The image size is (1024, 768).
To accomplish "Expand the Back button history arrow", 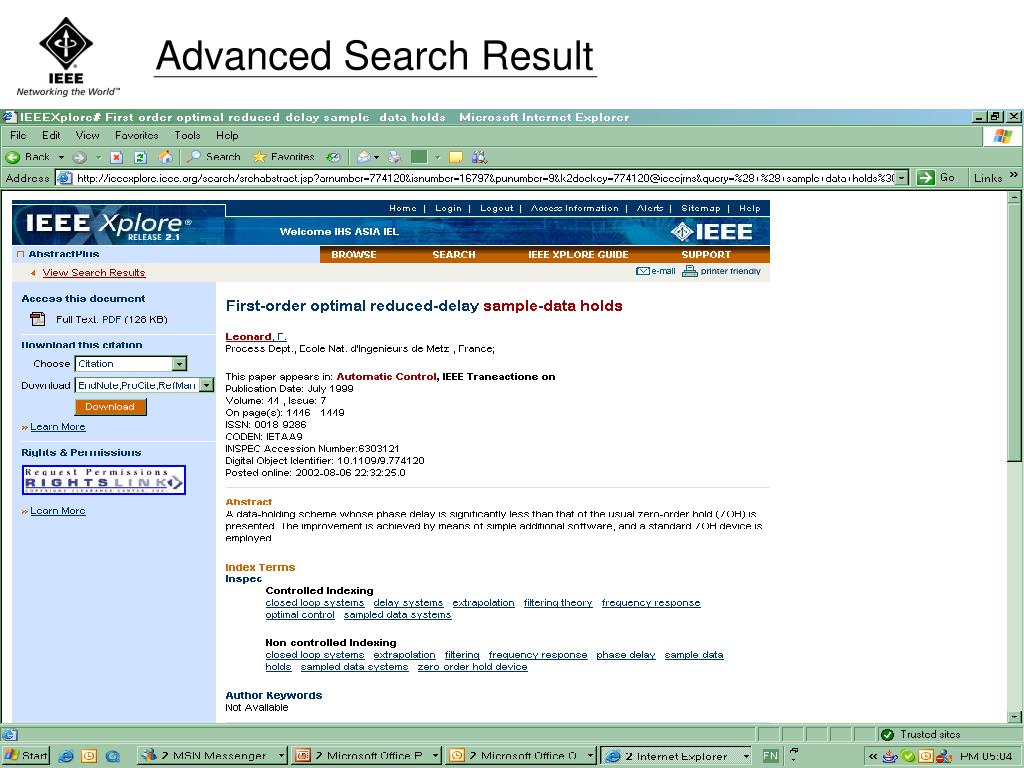I will coord(61,157).
